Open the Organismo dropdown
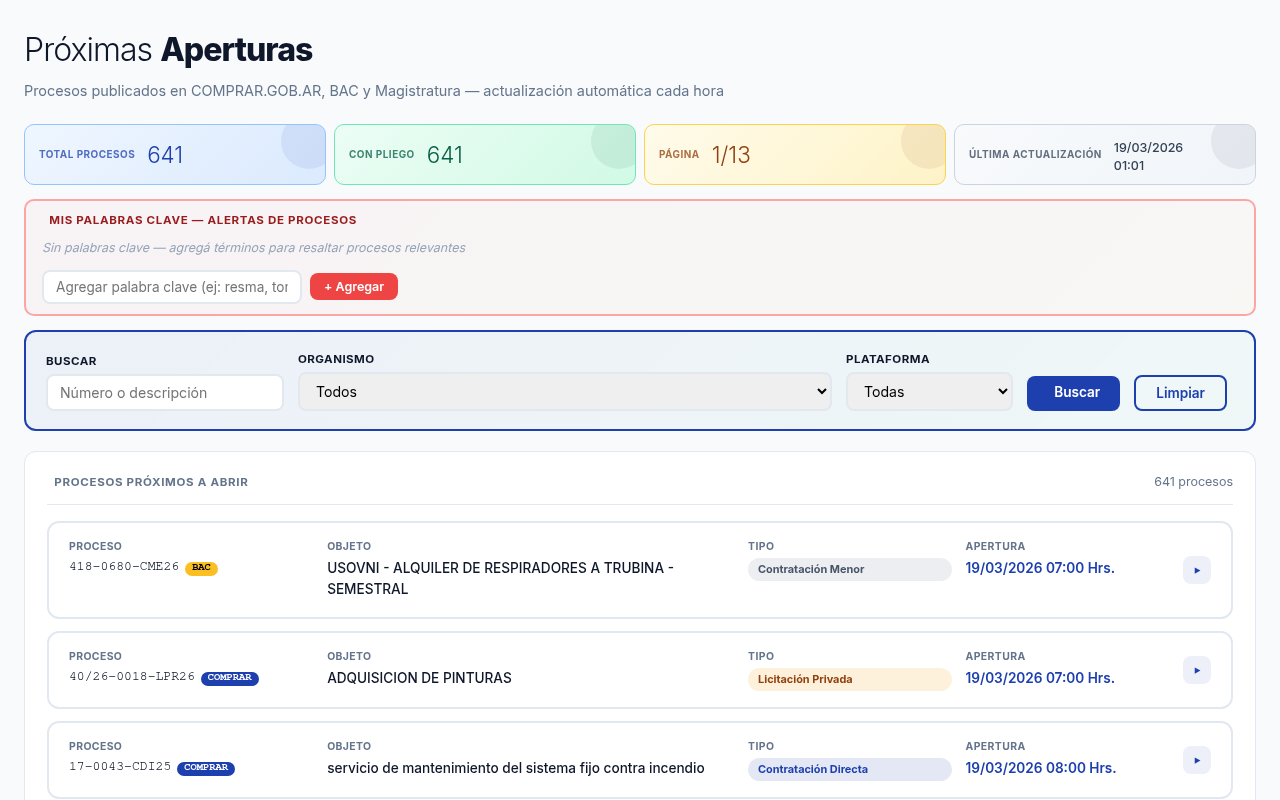Screen dimensions: 1280x800 tap(565, 391)
